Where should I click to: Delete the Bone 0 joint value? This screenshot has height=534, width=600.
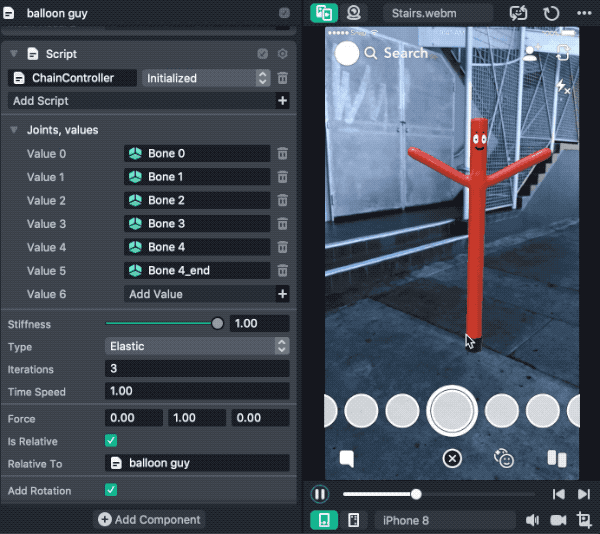282,153
